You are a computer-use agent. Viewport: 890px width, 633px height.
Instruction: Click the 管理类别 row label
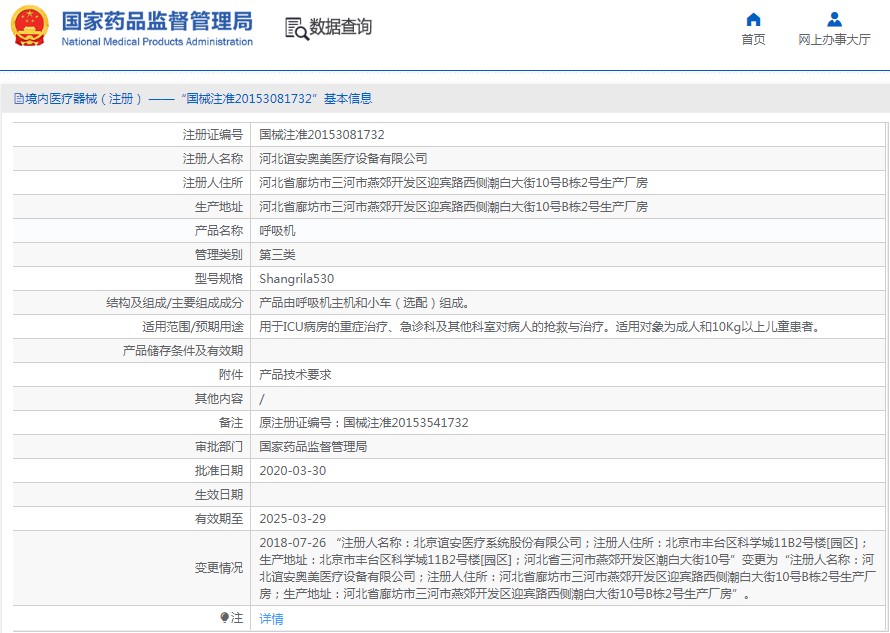point(219,255)
